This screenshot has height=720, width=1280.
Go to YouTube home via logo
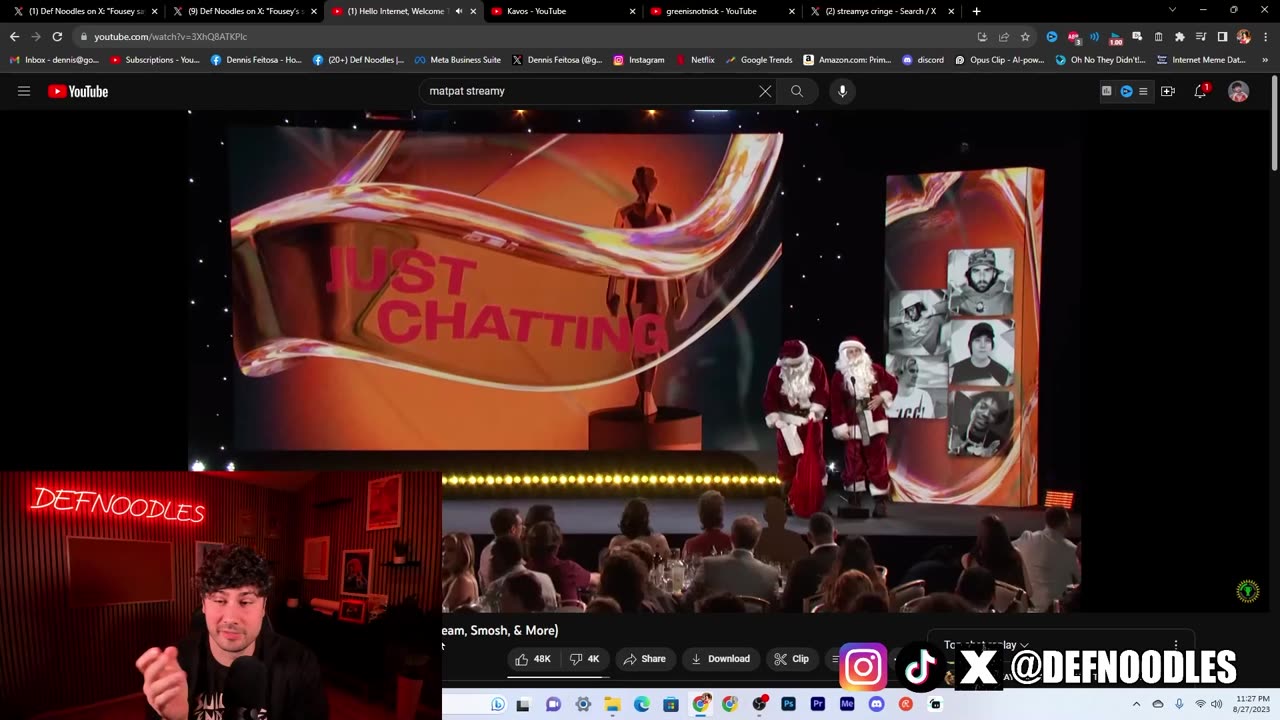78,91
